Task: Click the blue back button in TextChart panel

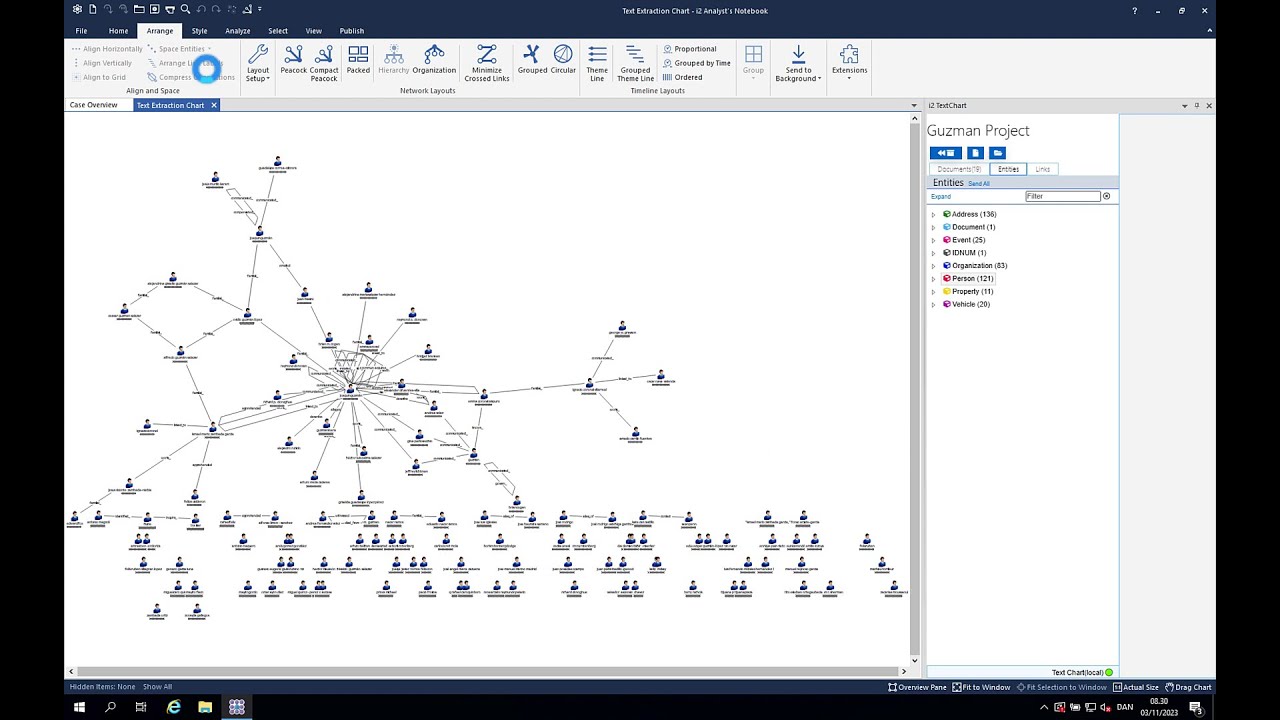Action: click(945, 153)
